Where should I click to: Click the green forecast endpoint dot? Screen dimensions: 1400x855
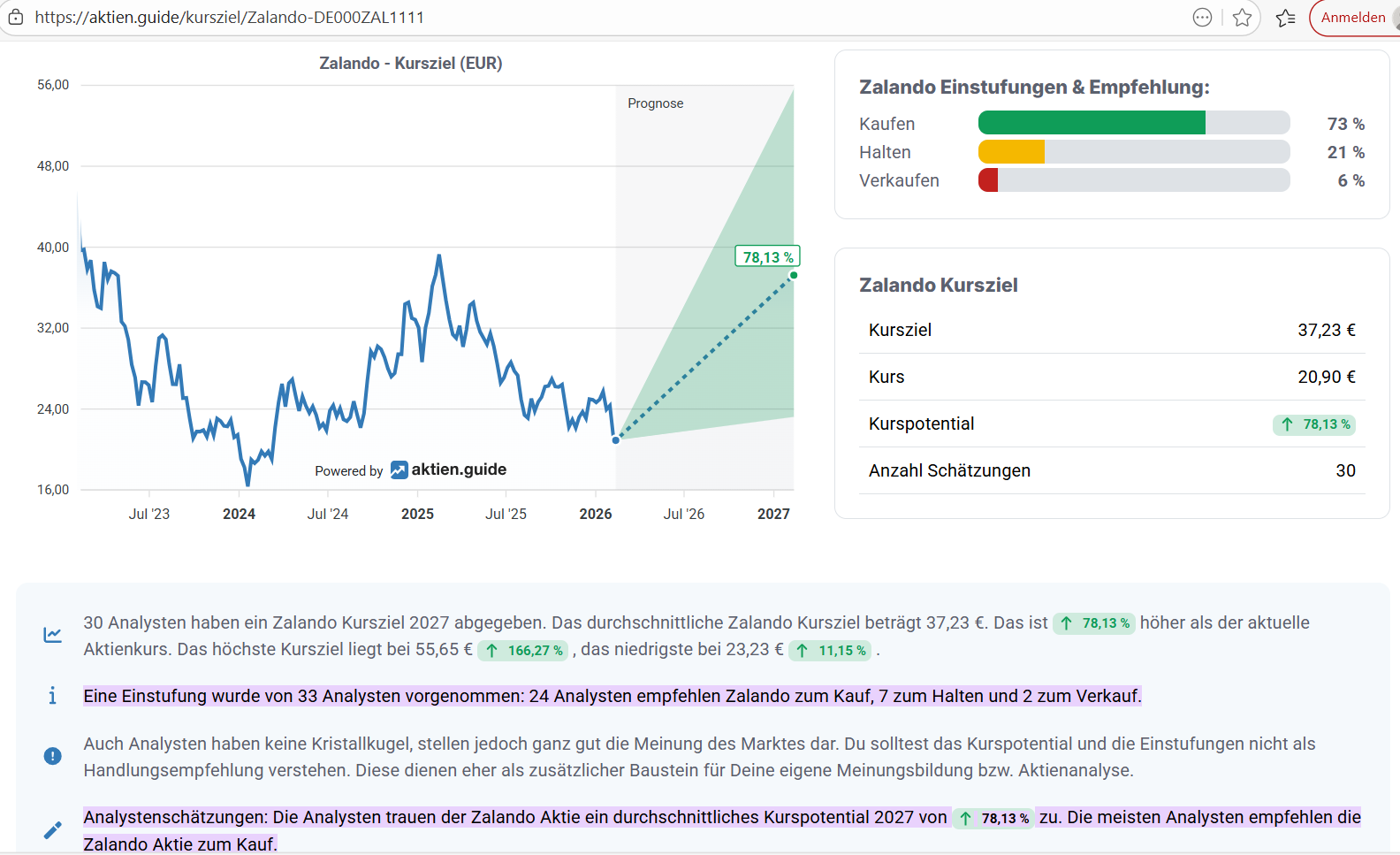794,276
